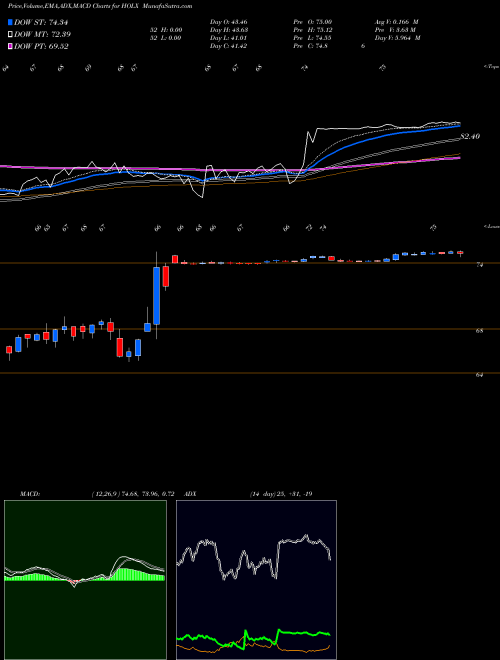Viewport: 500px width, 660px height.
Task: Click the magenta DOW PT legend swatch
Action: coord(11,46)
